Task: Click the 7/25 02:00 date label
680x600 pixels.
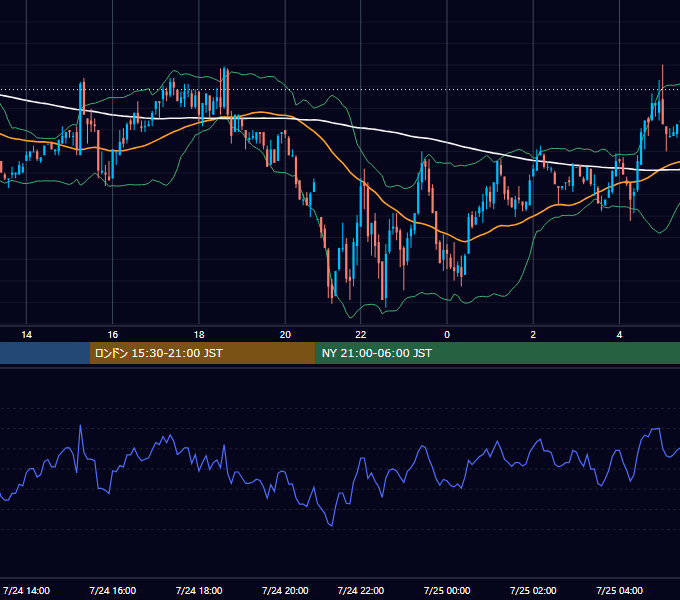Action: click(x=533, y=590)
